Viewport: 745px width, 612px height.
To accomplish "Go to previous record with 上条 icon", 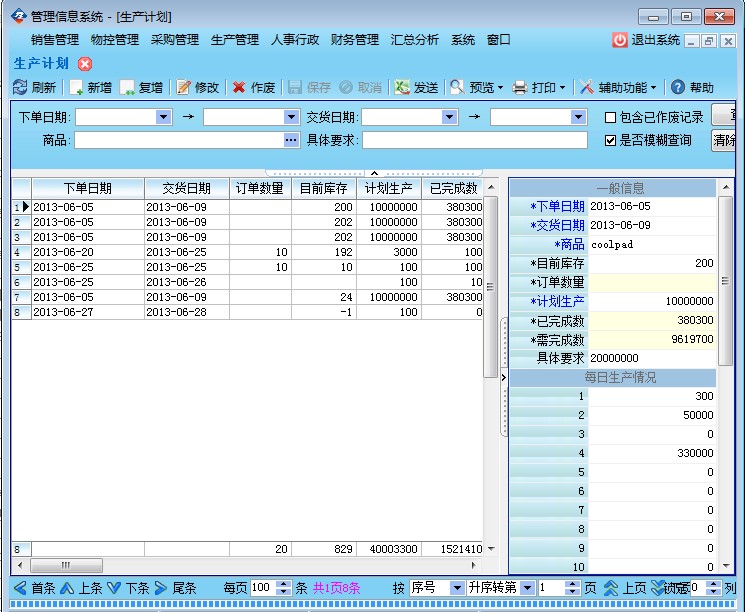I will pos(67,588).
